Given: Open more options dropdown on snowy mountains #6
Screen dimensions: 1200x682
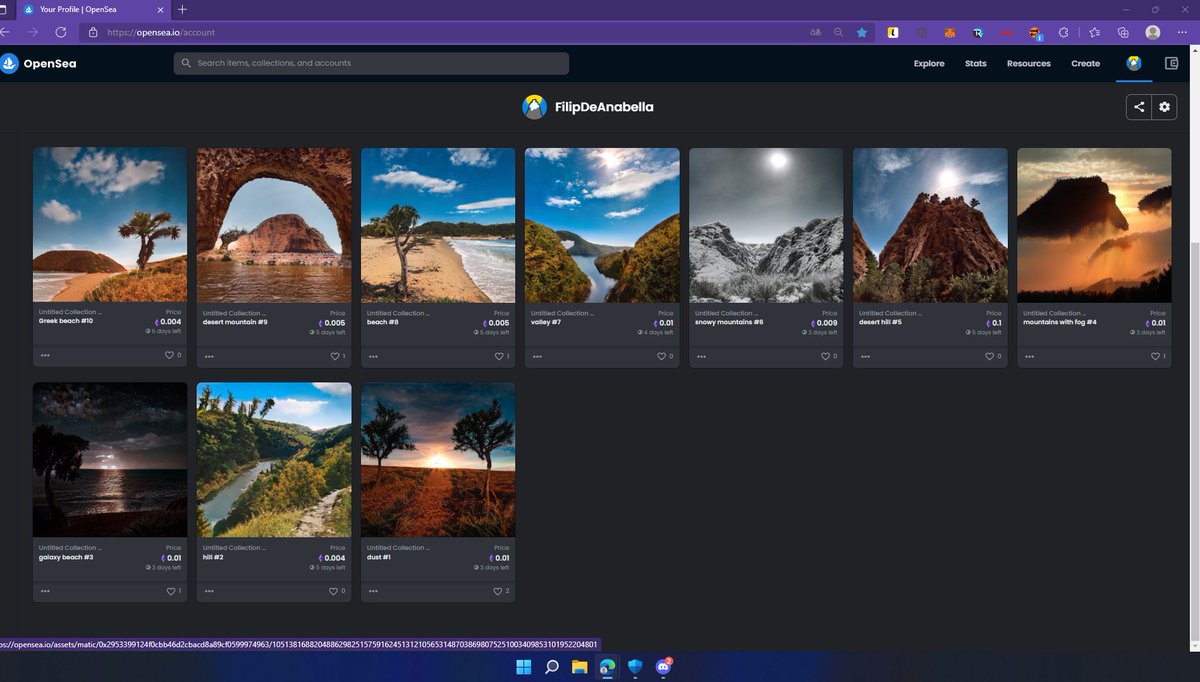Looking at the screenshot, I should [x=701, y=356].
